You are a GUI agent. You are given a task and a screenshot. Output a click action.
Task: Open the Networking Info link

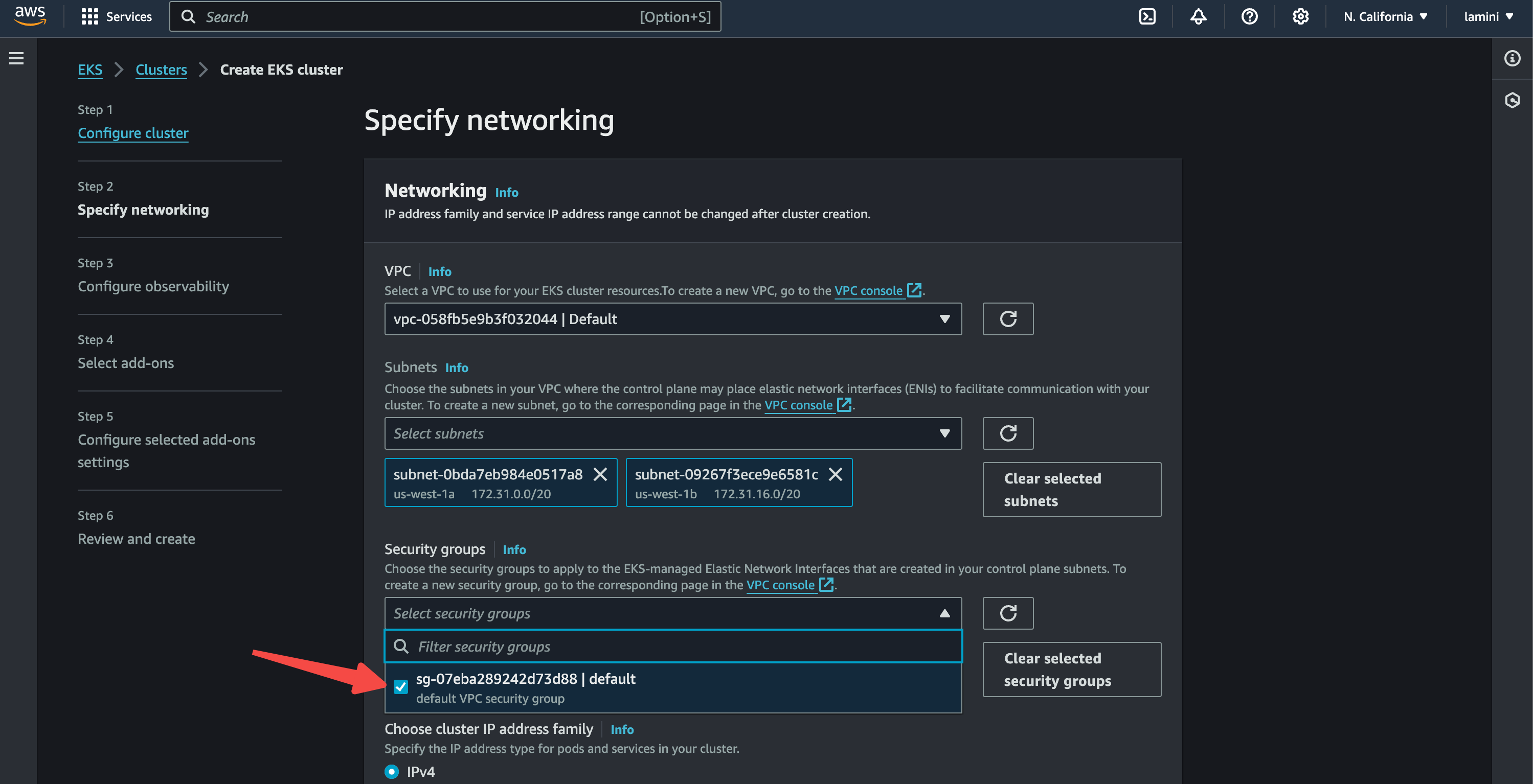coord(506,192)
